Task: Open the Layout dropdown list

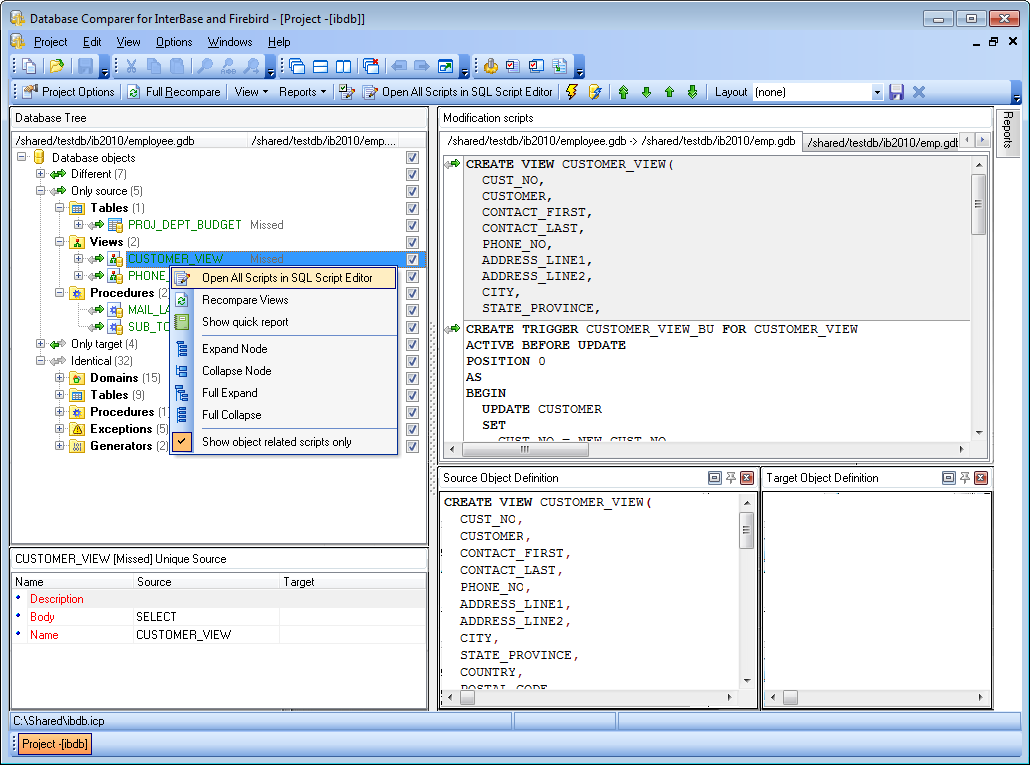Action: tap(878, 91)
